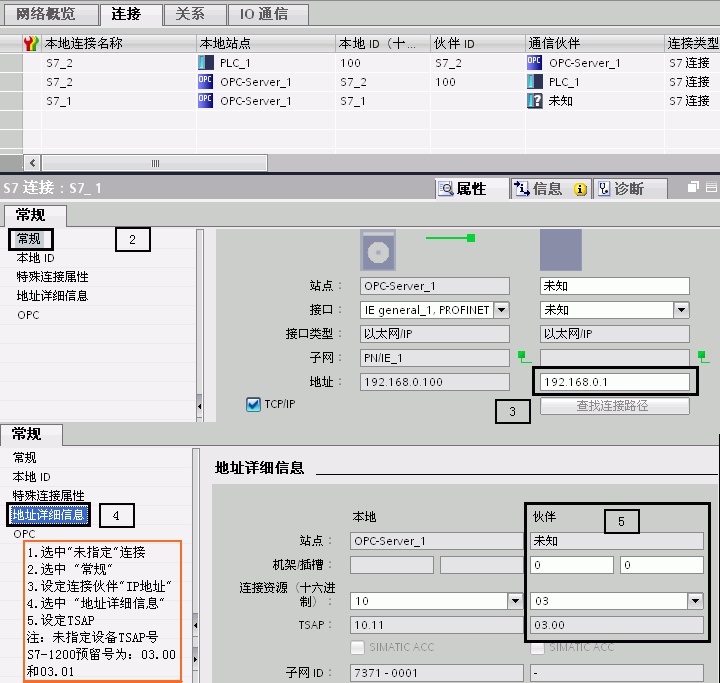Click partner subnet green network icon
This screenshot has height=683, width=720.
[703, 357]
